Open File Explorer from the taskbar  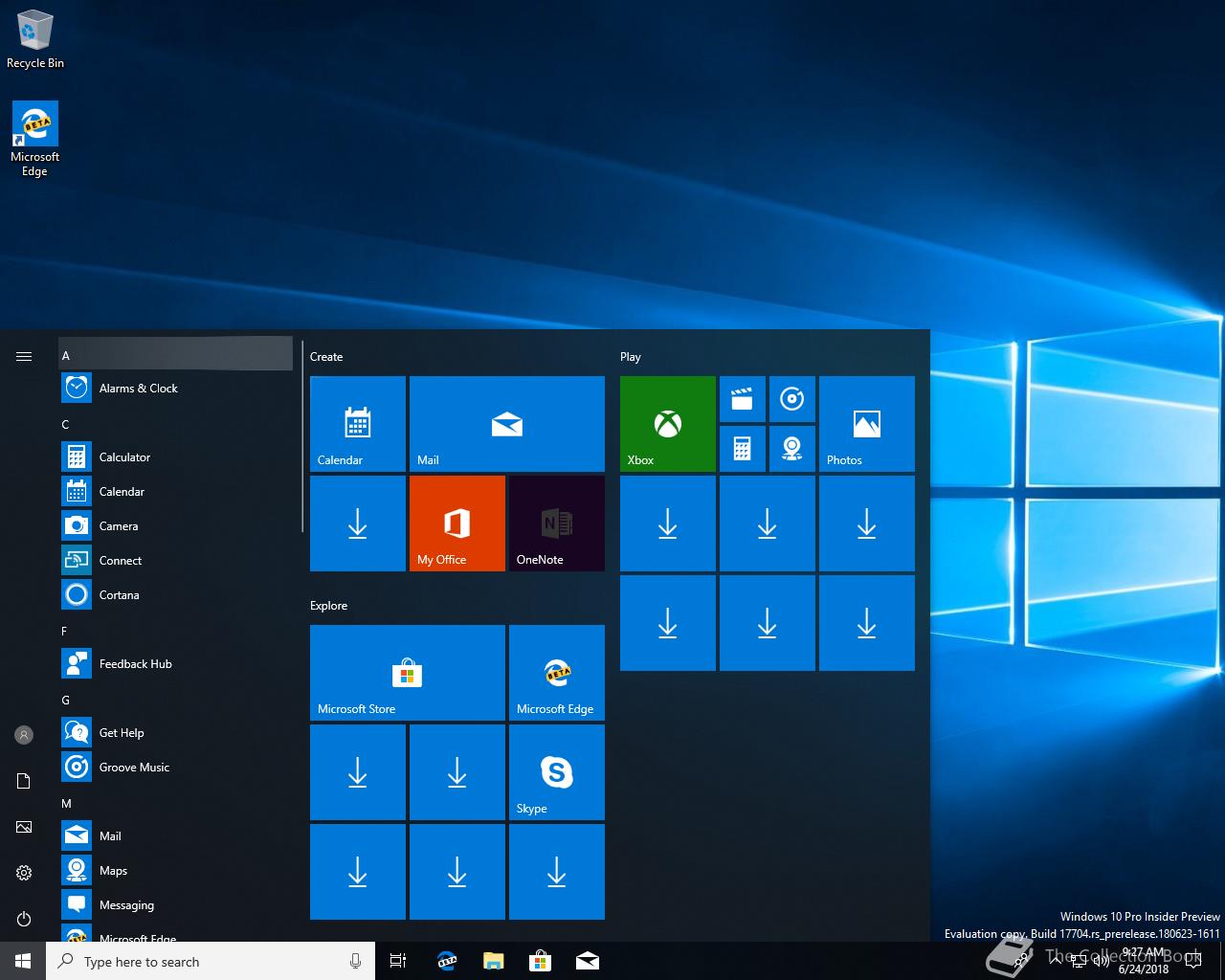(493, 961)
